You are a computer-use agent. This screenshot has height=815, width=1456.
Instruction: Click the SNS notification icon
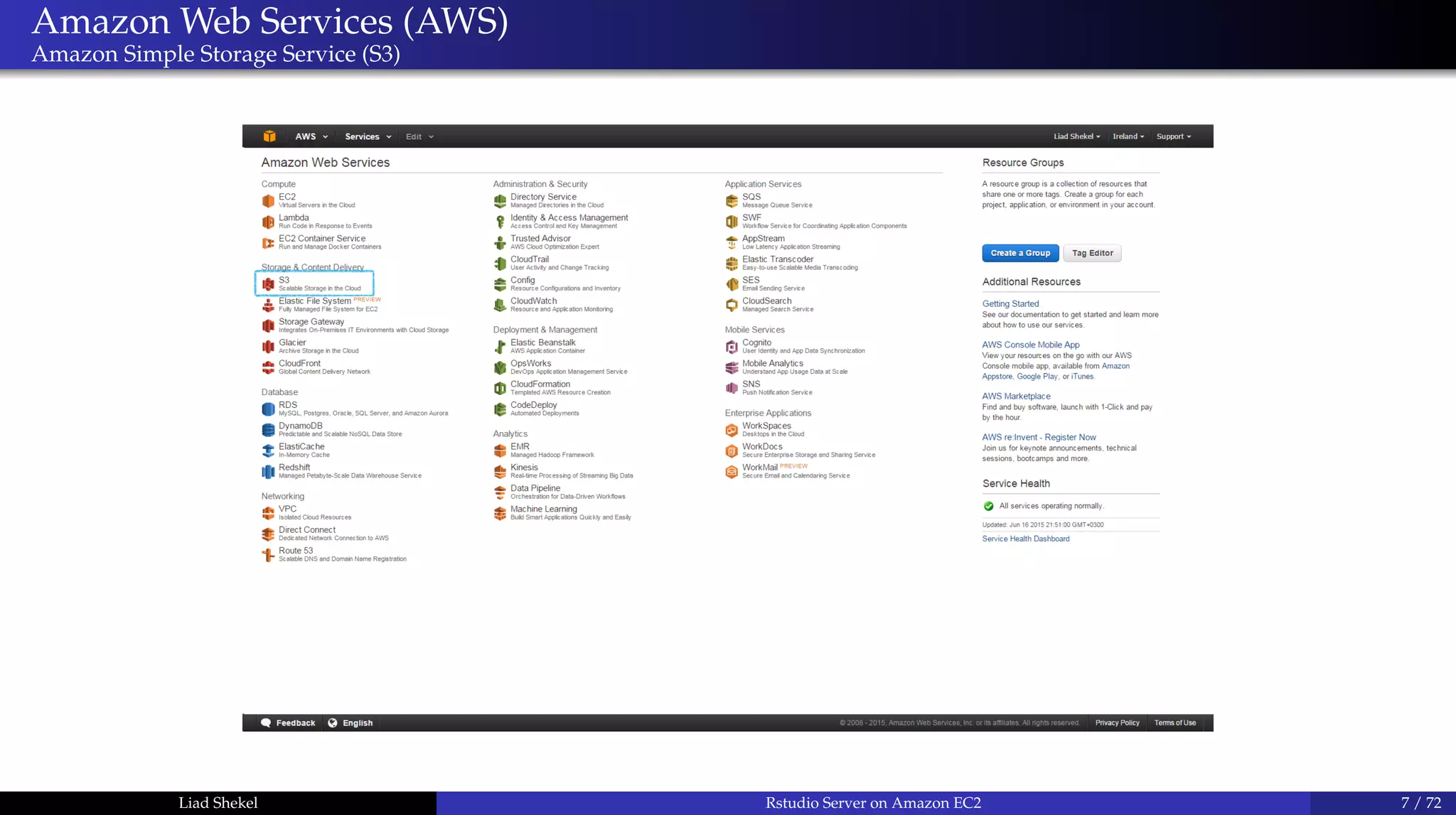click(x=732, y=388)
